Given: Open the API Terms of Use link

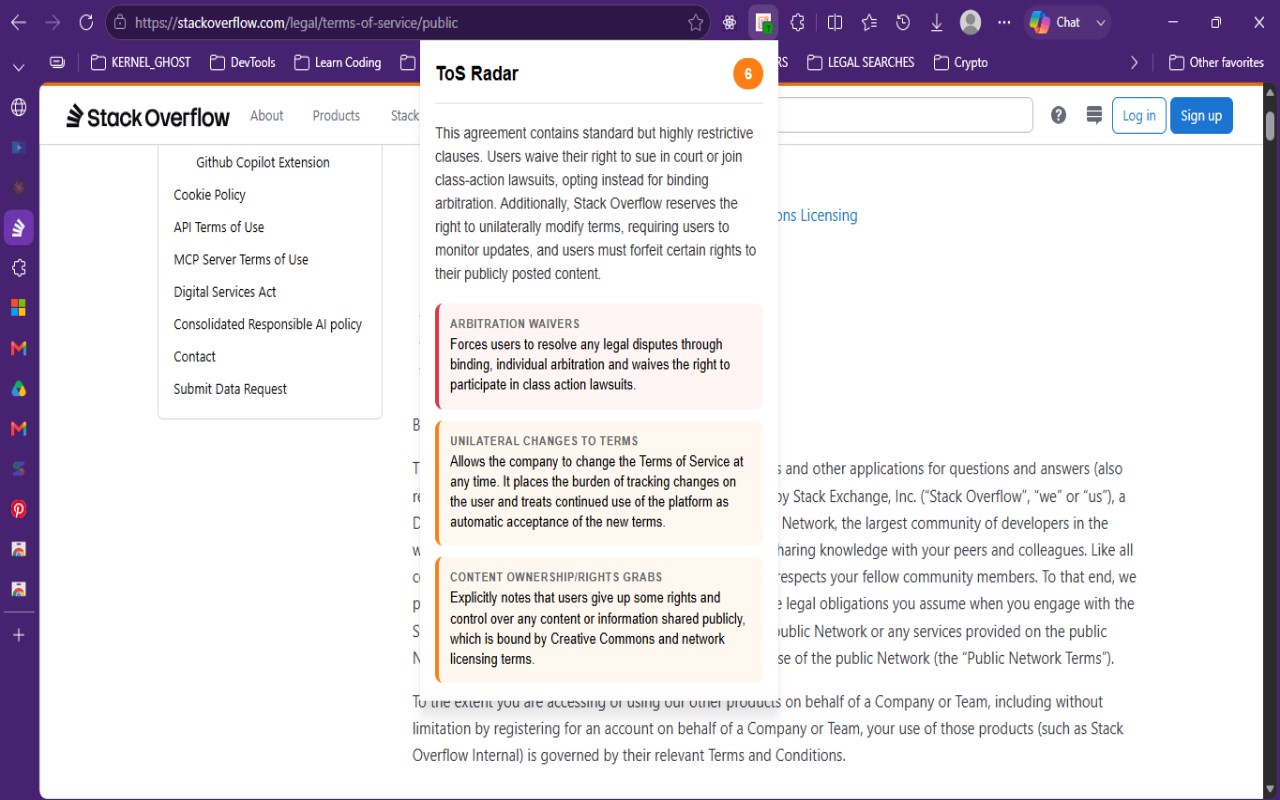Looking at the screenshot, I should pyautogui.click(x=219, y=227).
